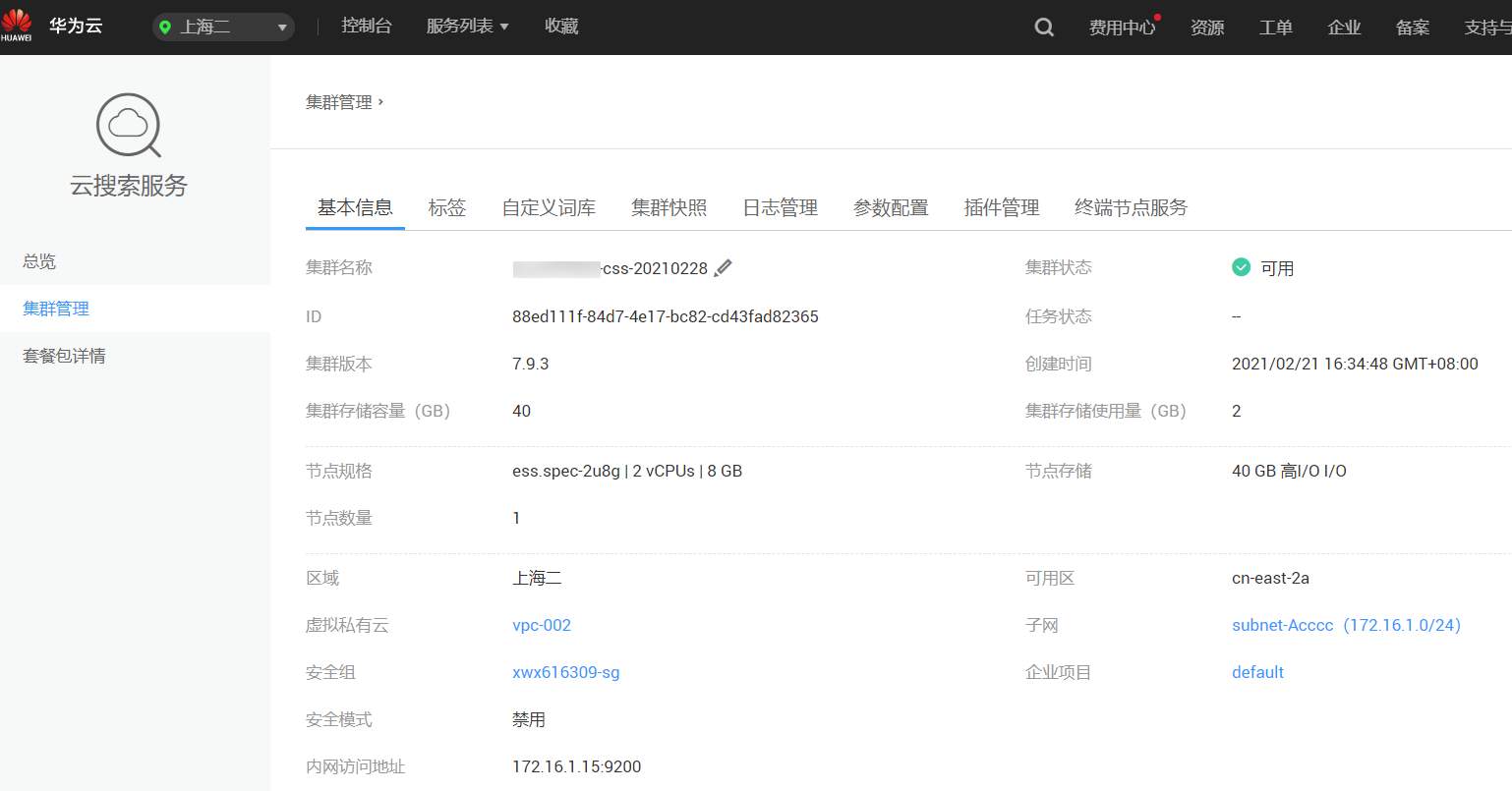Viewport: 1512px width, 791px height.
Task: Click the 可用 status text
Action: point(1277,268)
